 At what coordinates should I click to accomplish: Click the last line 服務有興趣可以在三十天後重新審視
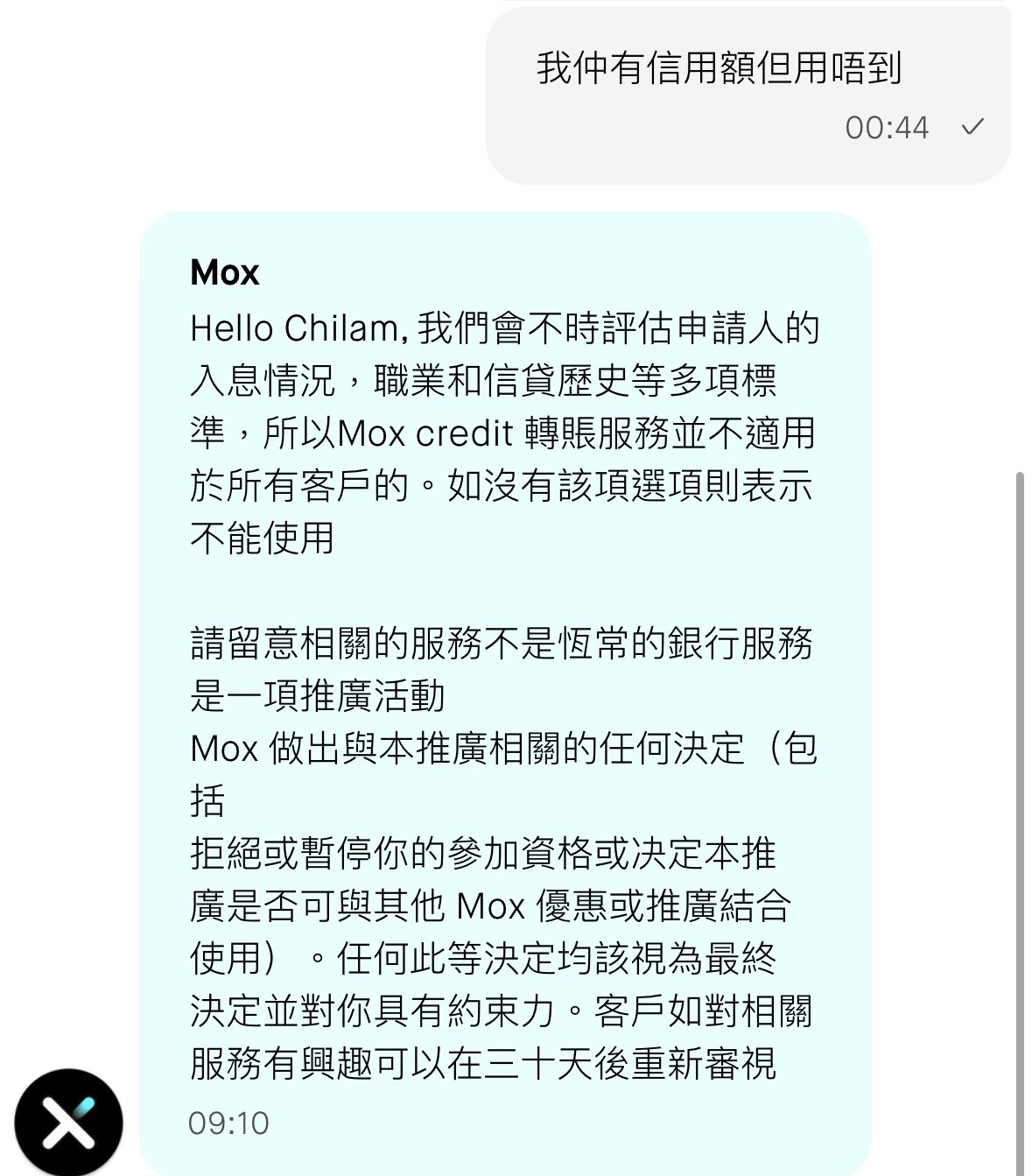[483, 1063]
